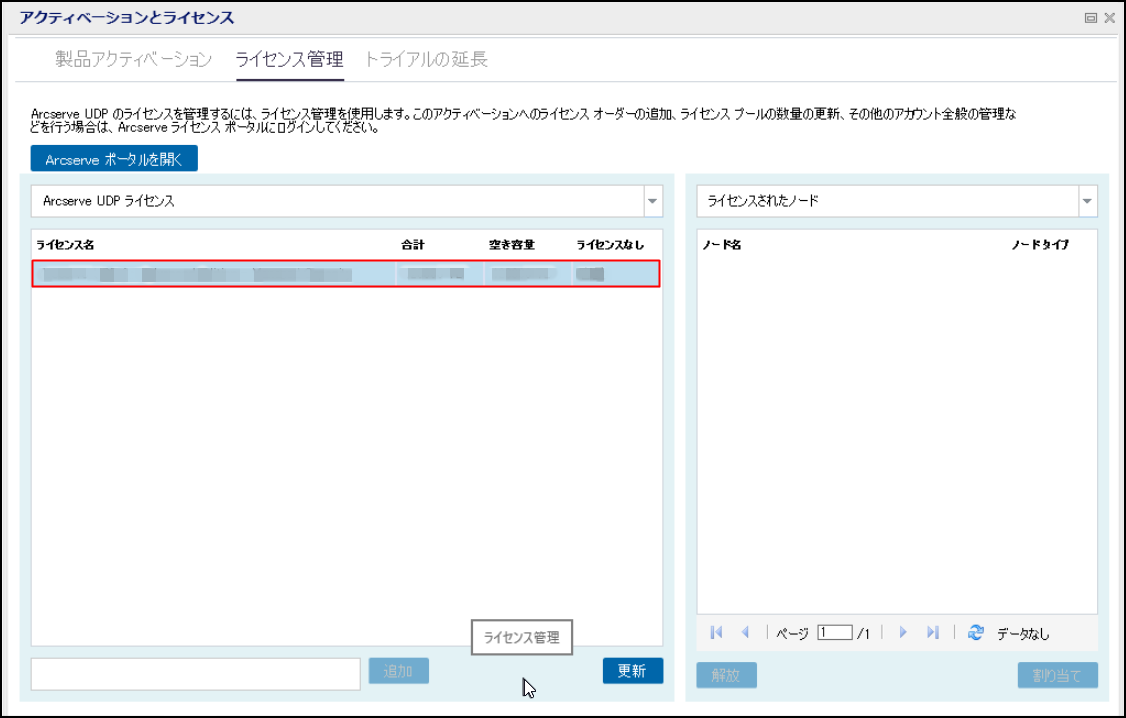Click the restore window icon in title bar
Image resolution: width=1126 pixels, height=718 pixels.
tap(1091, 18)
